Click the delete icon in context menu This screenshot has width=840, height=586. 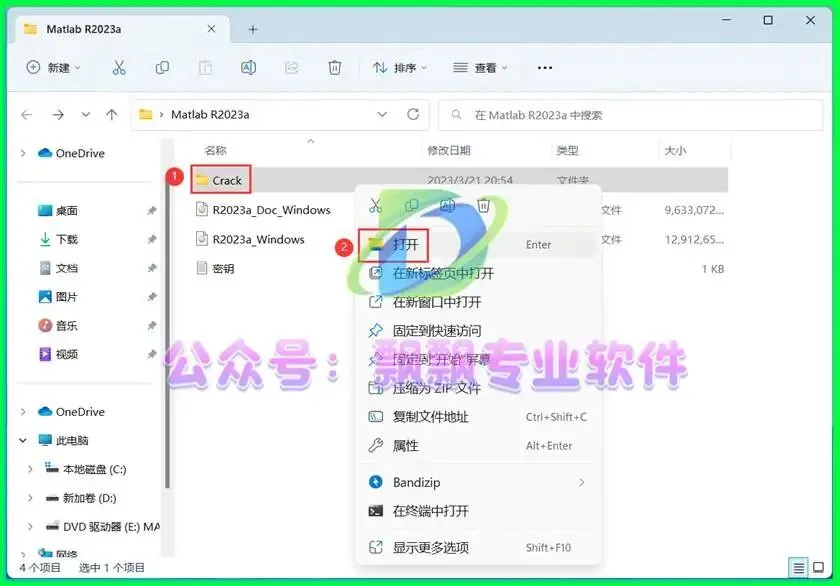click(483, 206)
